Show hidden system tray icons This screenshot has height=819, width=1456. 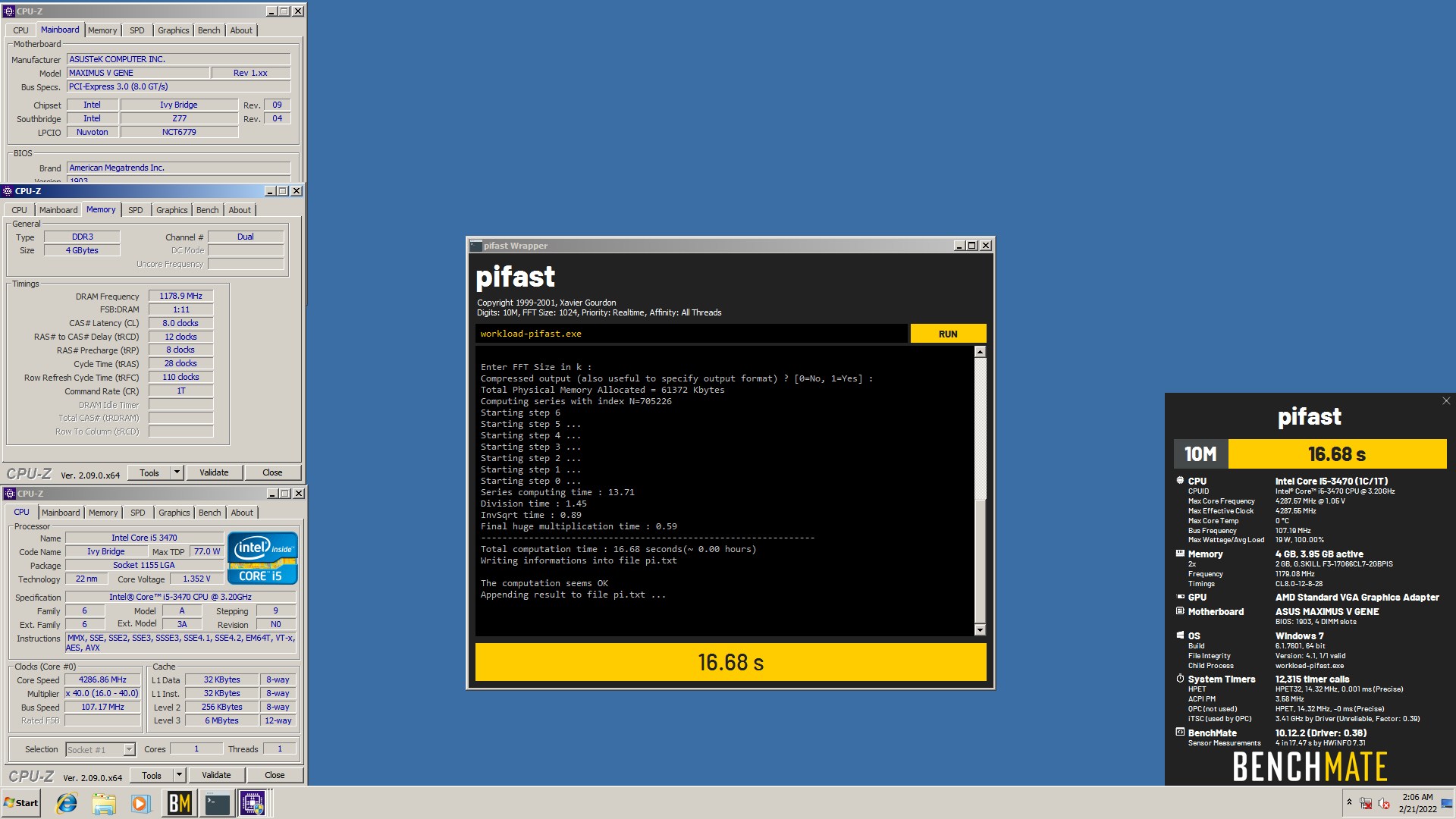pyautogui.click(x=1349, y=802)
